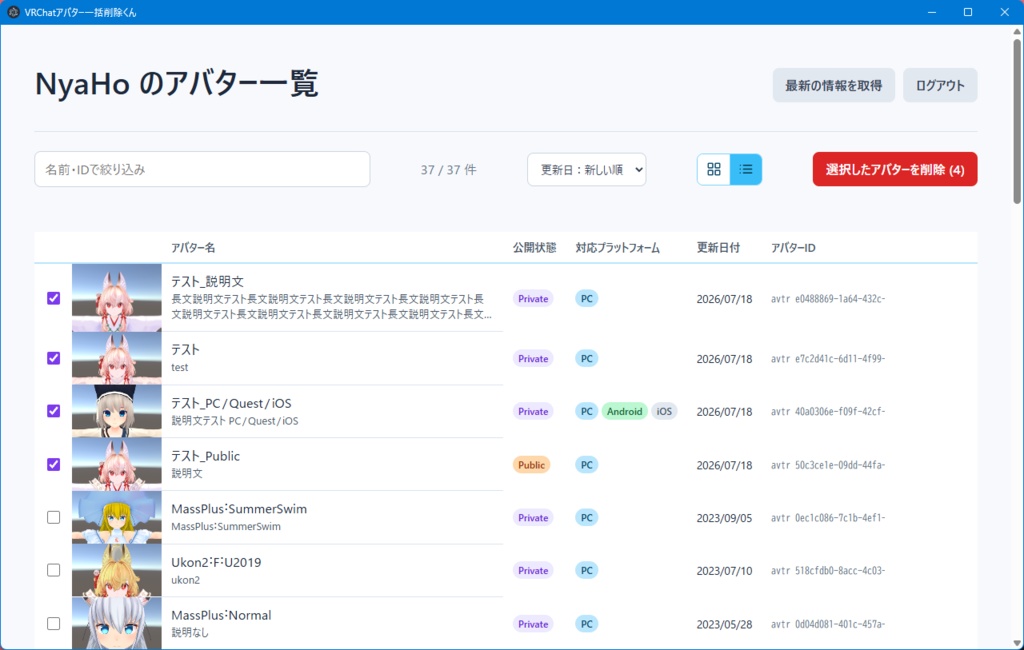This screenshot has width=1024, height=650.
Task: Click scrollbar down arrow at bottom
Action: pyautogui.click(x=1017, y=643)
